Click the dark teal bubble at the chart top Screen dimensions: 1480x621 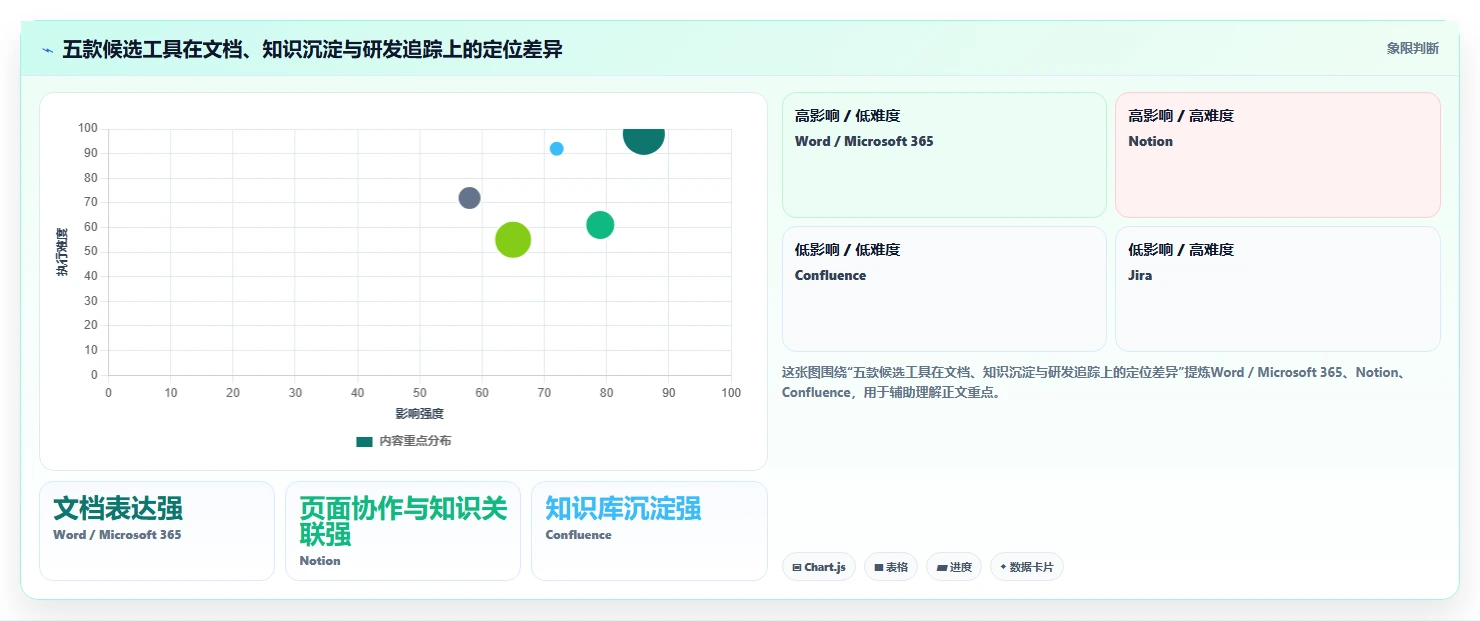point(643,141)
